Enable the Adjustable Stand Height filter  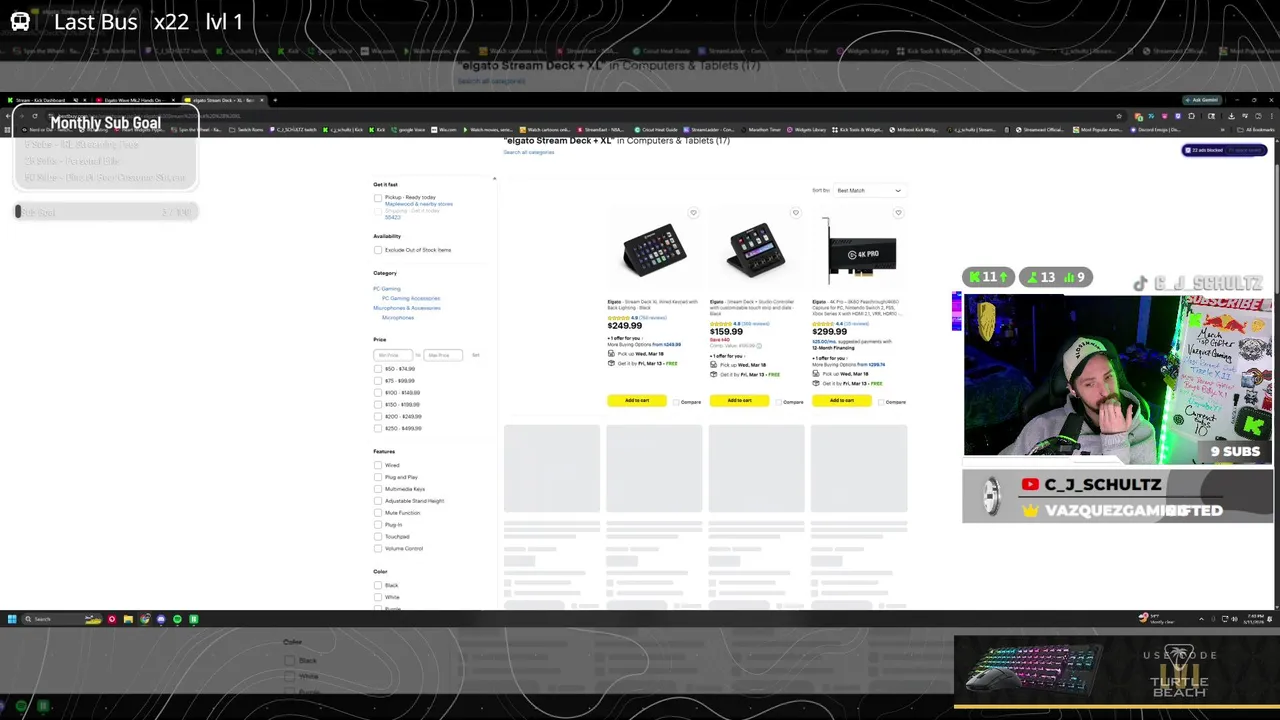pos(378,501)
